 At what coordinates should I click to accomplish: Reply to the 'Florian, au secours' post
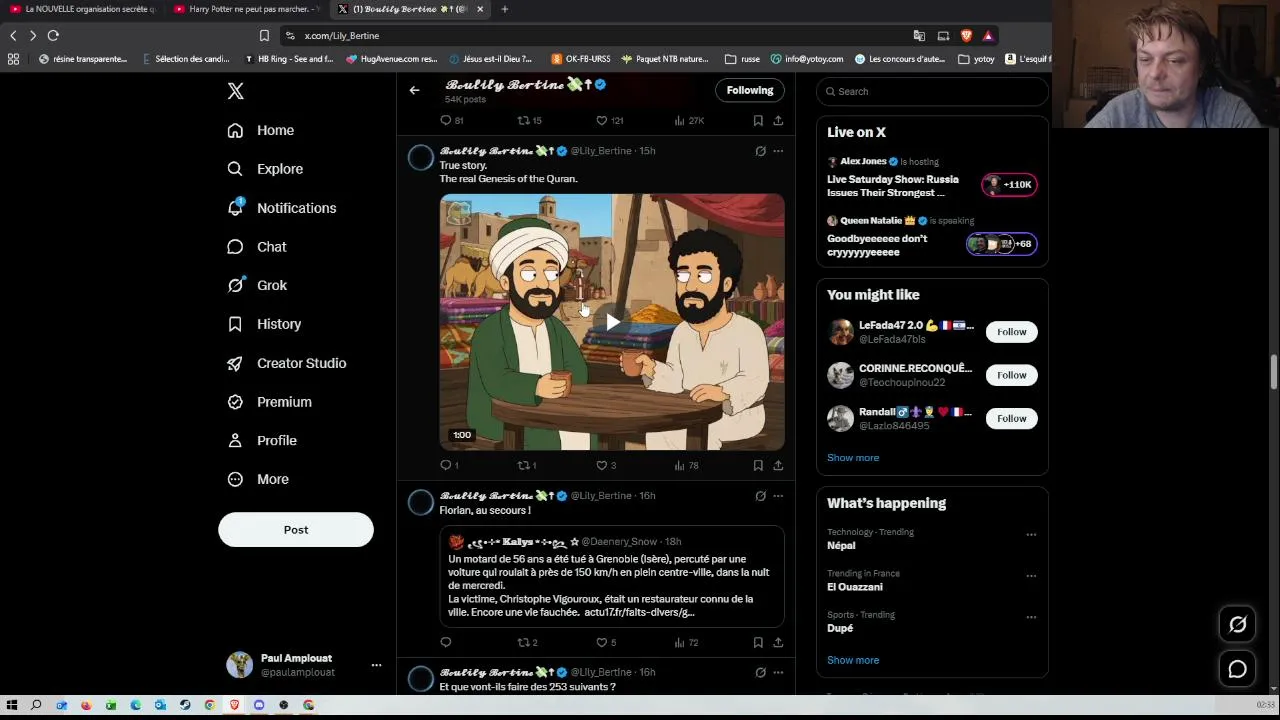tap(446, 642)
